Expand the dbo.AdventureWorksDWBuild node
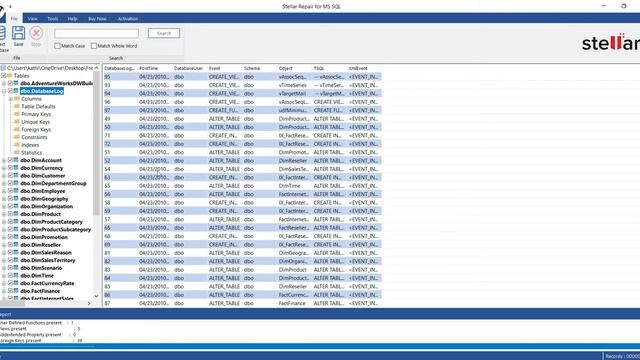The height and width of the screenshot is (360, 640). [4, 83]
